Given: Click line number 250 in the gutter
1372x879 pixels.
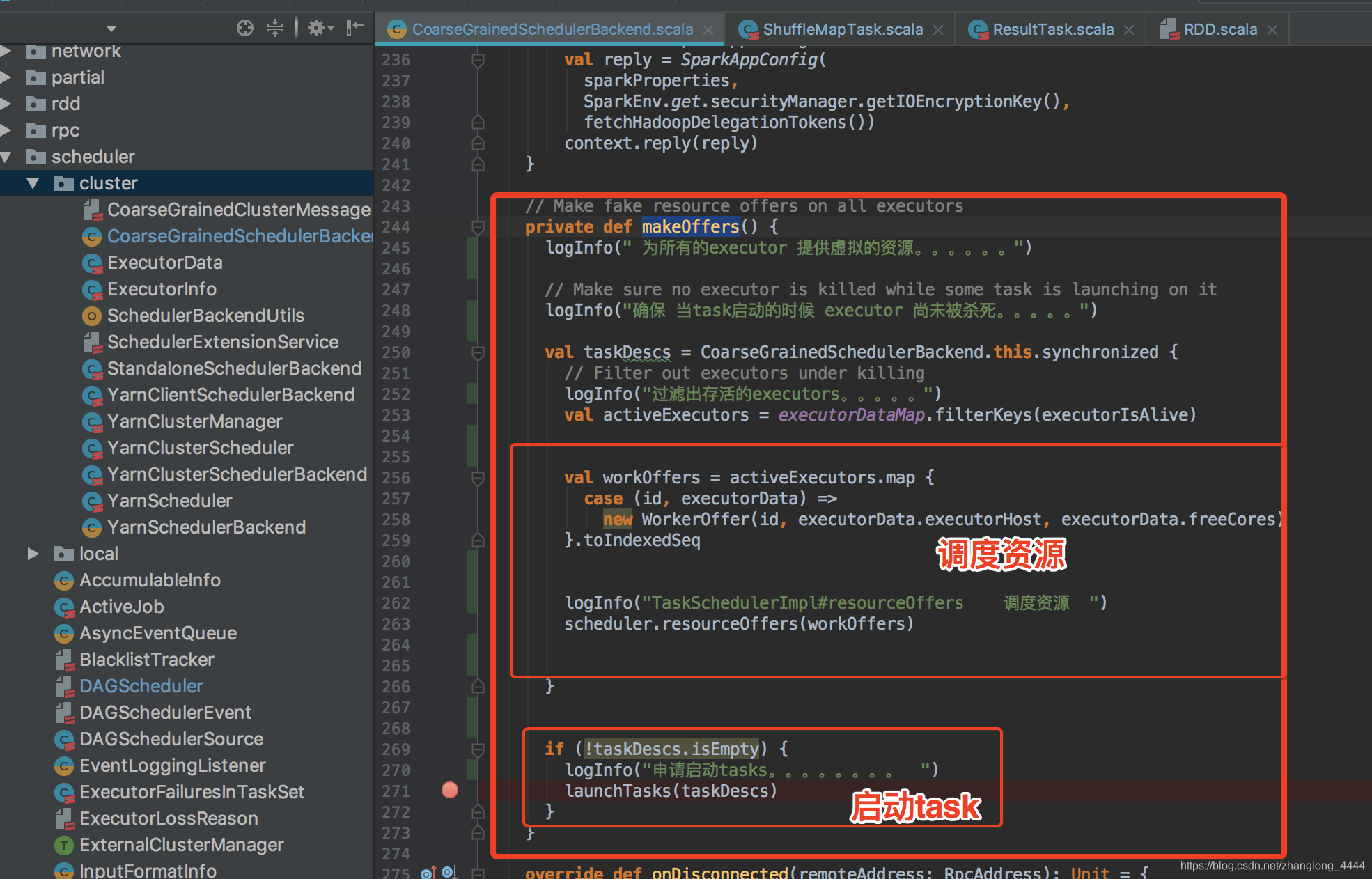Looking at the screenshot, I should pyautogui.click(x=394, y=352).
